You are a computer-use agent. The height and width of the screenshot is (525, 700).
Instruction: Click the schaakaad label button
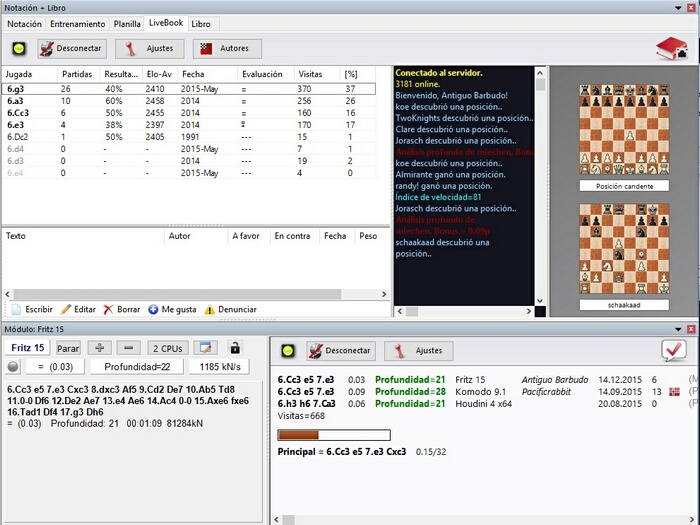pos(624,305)
